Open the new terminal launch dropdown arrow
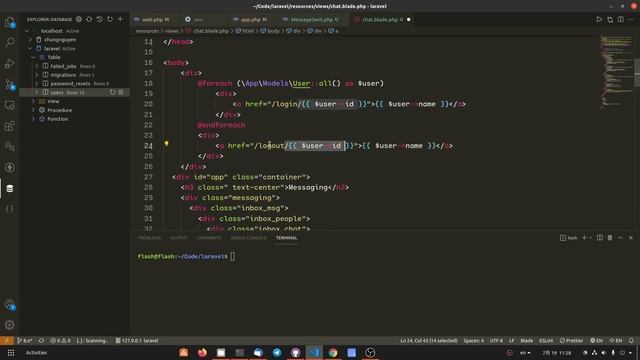 590,238
